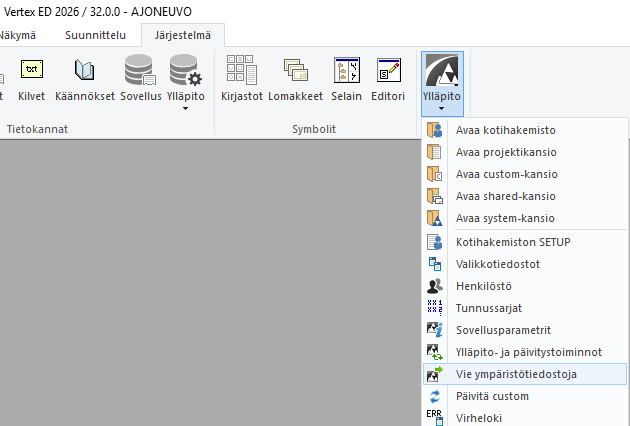Image resolution: width=630 pixels, height=426 pixels.
Task: Click the Tietokannat Ylläpito database gear icon
Action: click(185, 70)
